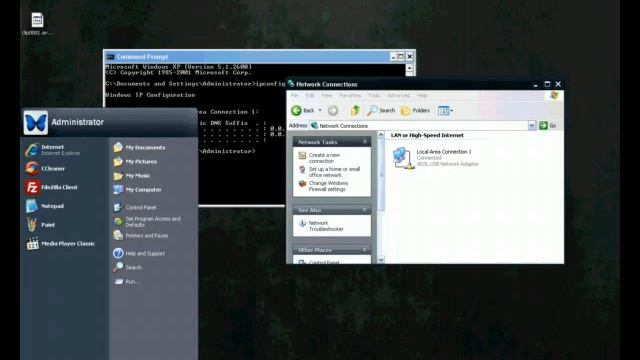Open the Edit menu in Network Connections
This screenshot has width=640, height=360.
coord(310,96)
